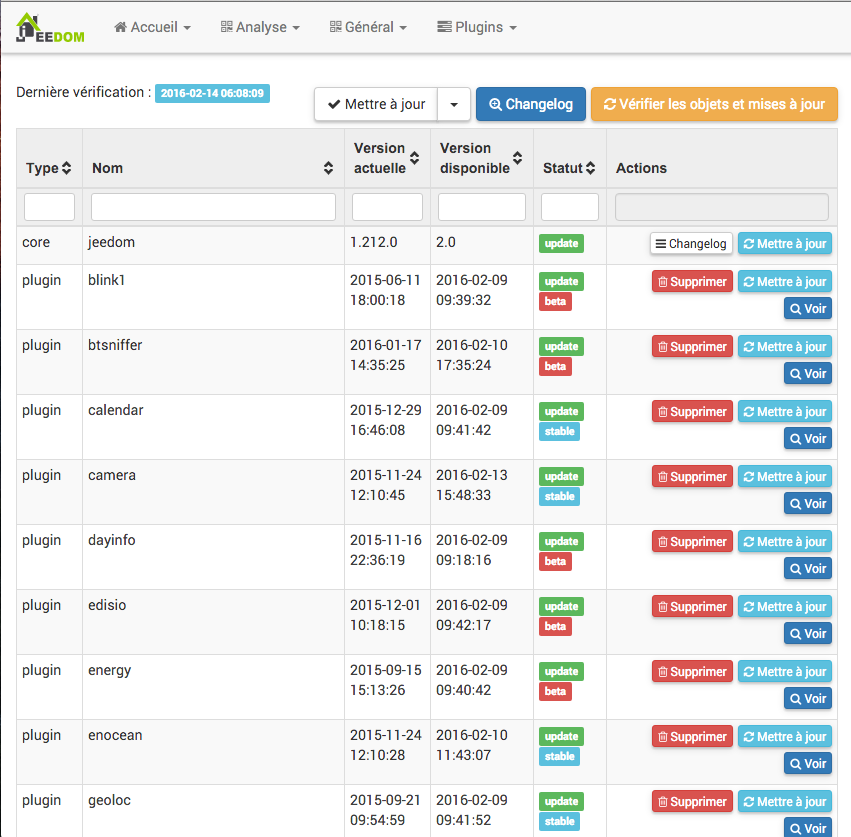The image size is (851, 837).
Task: Click the update badge in jeedom row
Action: tap(561, 243)
